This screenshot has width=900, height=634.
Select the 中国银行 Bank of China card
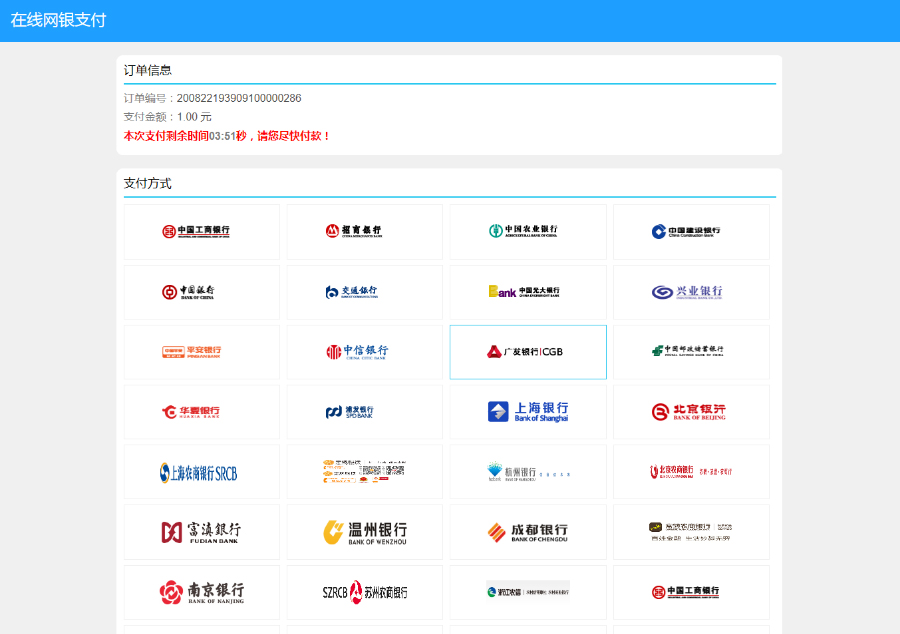(x=201, y=292)
